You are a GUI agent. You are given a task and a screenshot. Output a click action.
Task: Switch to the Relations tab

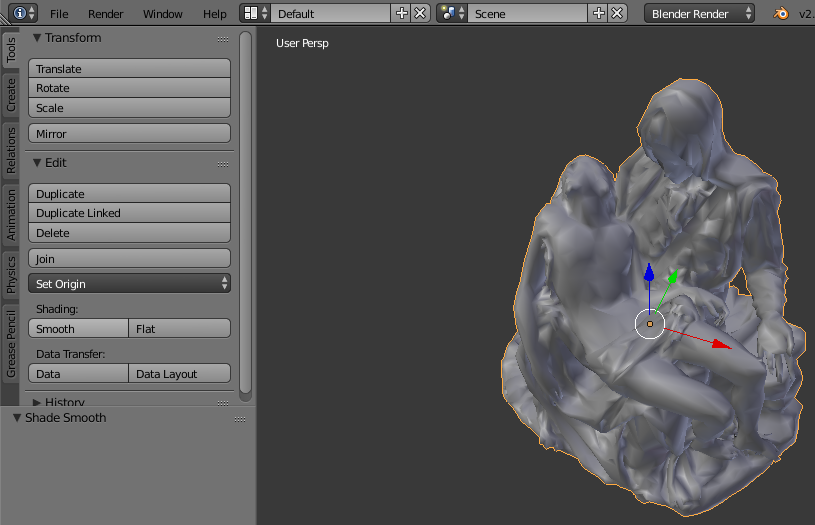(x=11, y=150)
